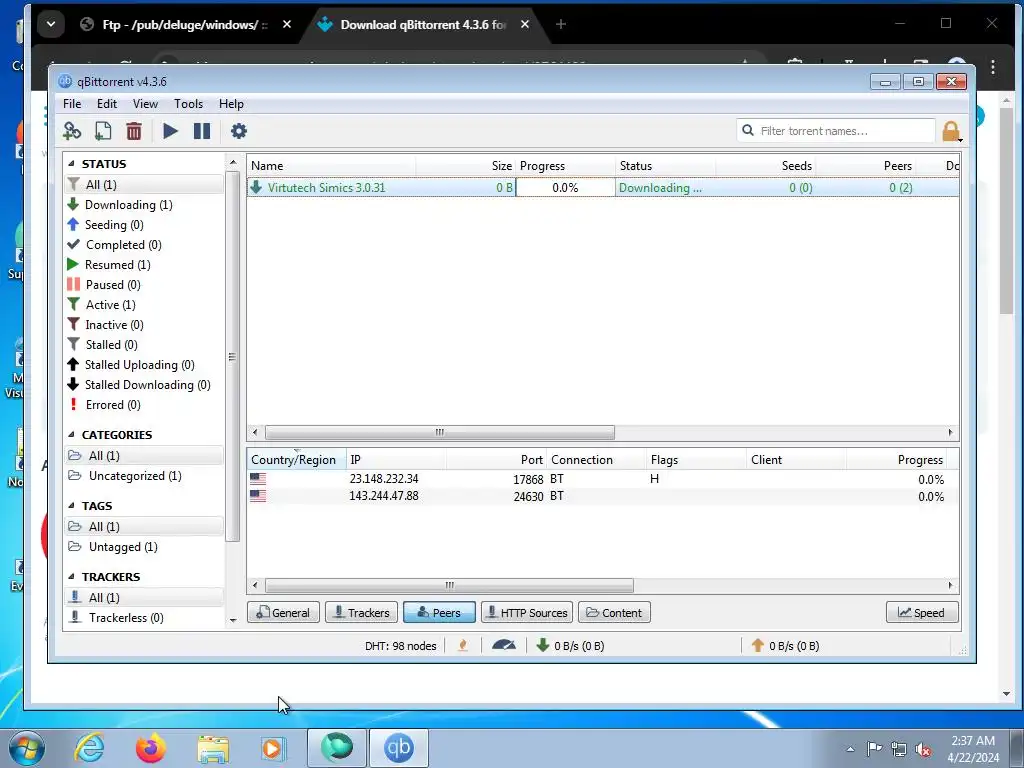Select the Paused (0) status filter
The height and width of the screenshot is (768, 1024).
pos(113,285)
